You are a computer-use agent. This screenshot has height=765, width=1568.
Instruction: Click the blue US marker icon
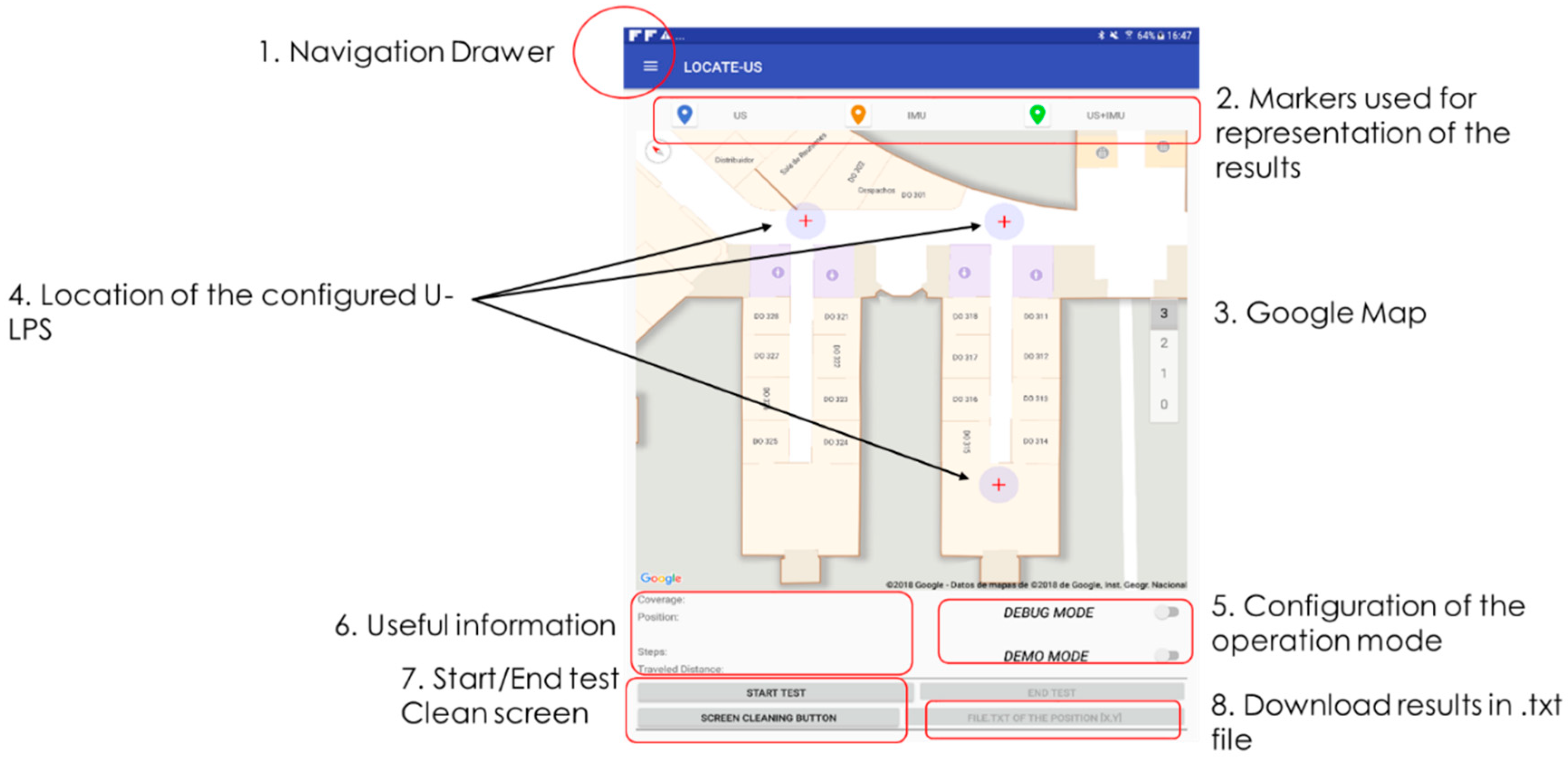pos(685,114)
